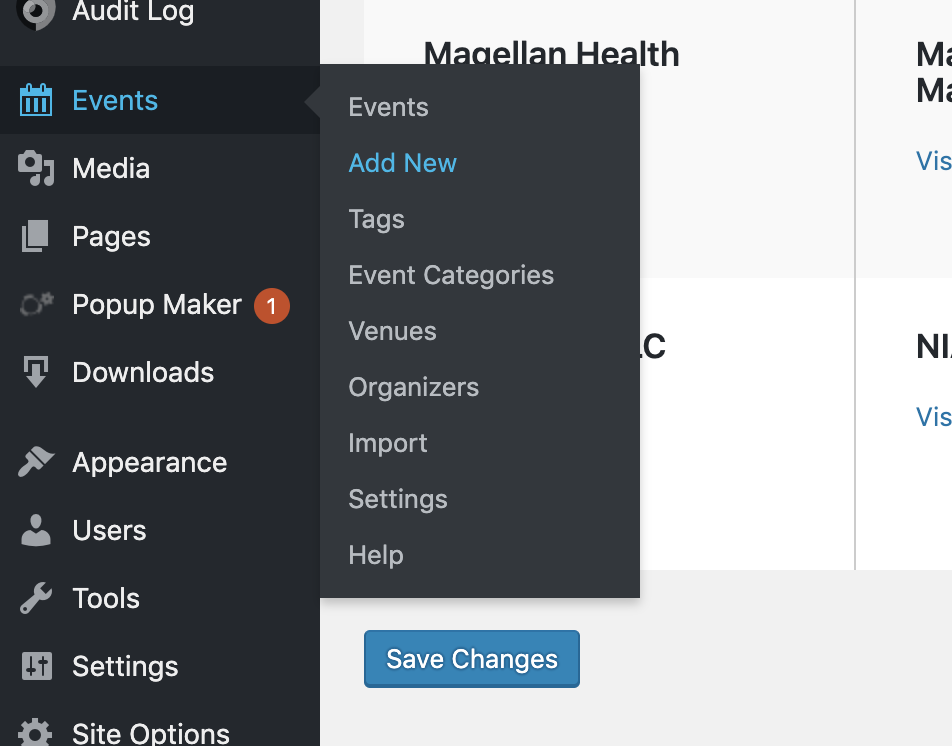The width and height of the screenshot is (952, 746).
Task: Choose Venues in the Events flyout
Action: pos(392,331)
